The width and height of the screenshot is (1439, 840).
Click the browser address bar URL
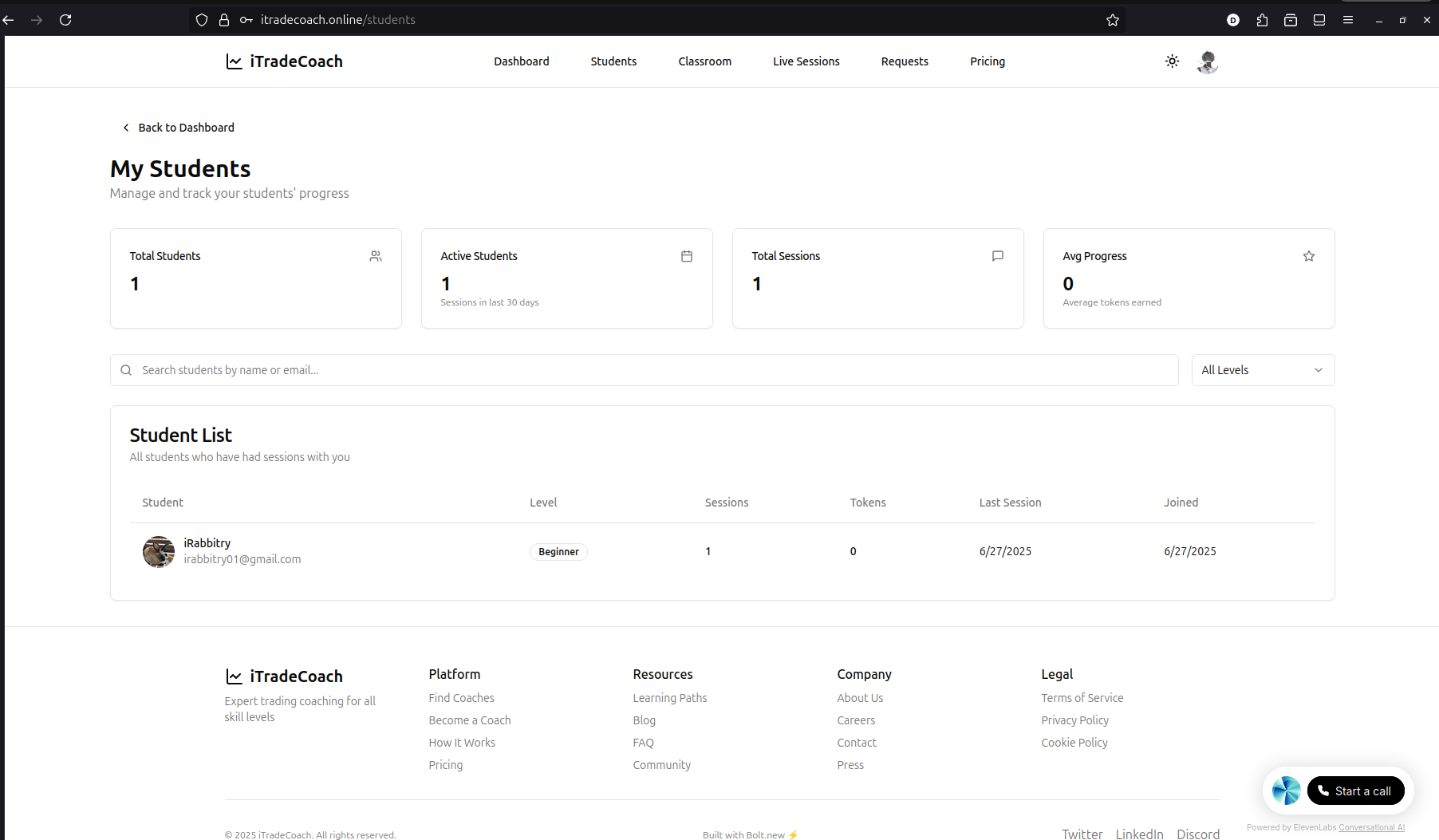point(338,20)
